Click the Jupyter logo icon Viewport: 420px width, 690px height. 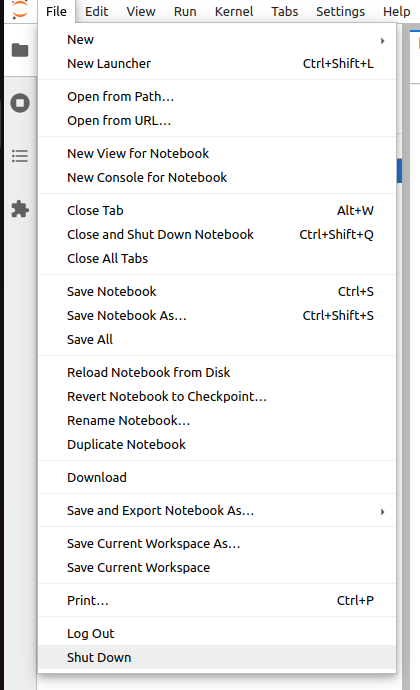19,10
